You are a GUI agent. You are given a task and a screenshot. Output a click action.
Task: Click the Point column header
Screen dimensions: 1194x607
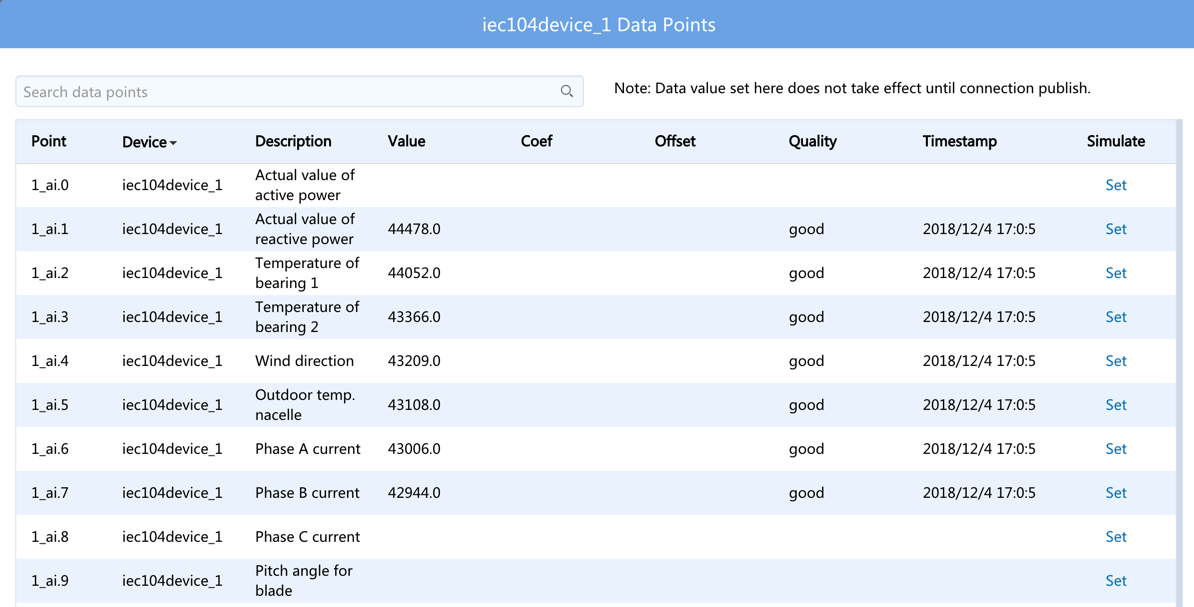(49, 141)
